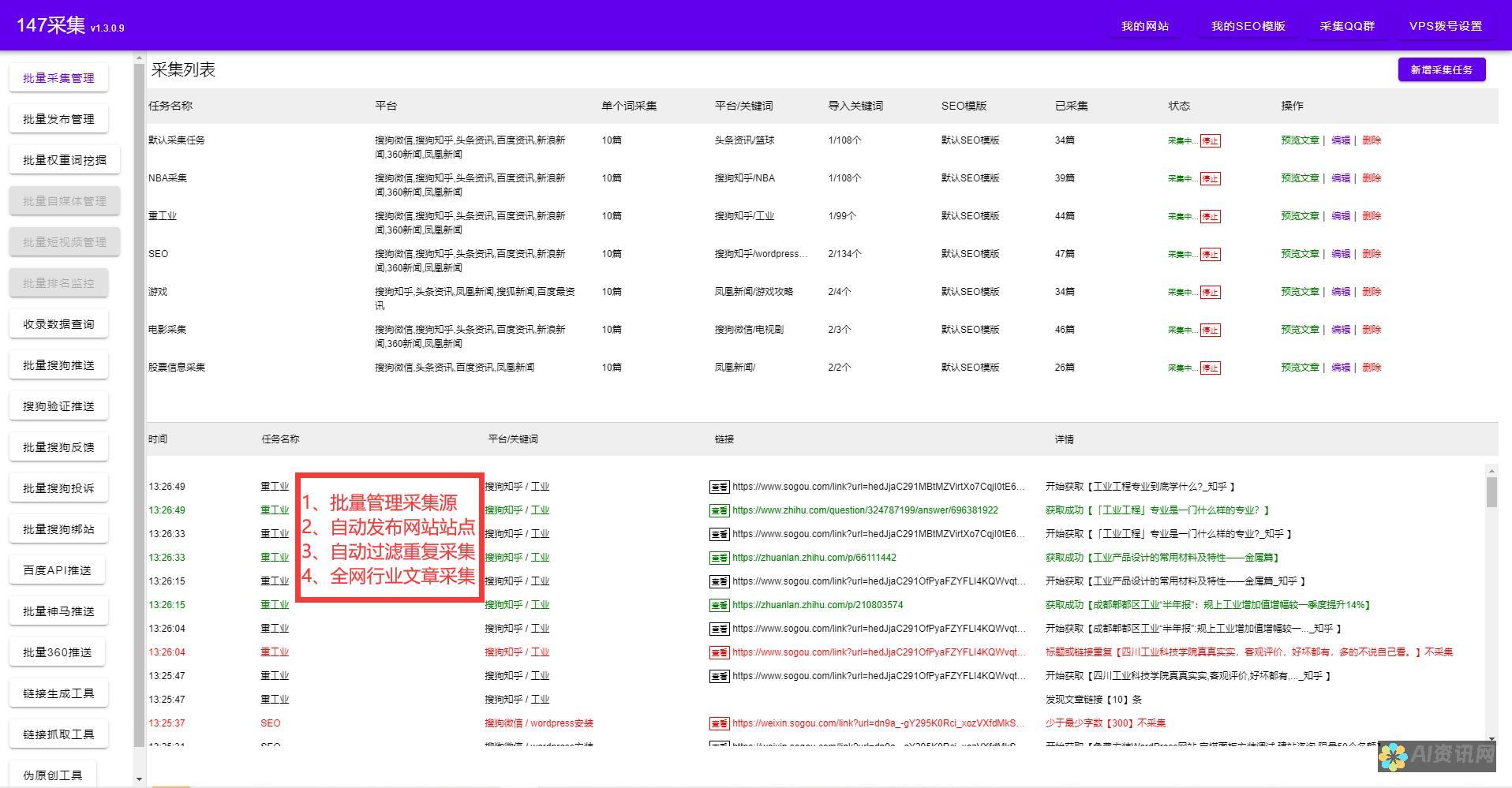Open 伪原创工具 in sidebar

tap(53, 775)
